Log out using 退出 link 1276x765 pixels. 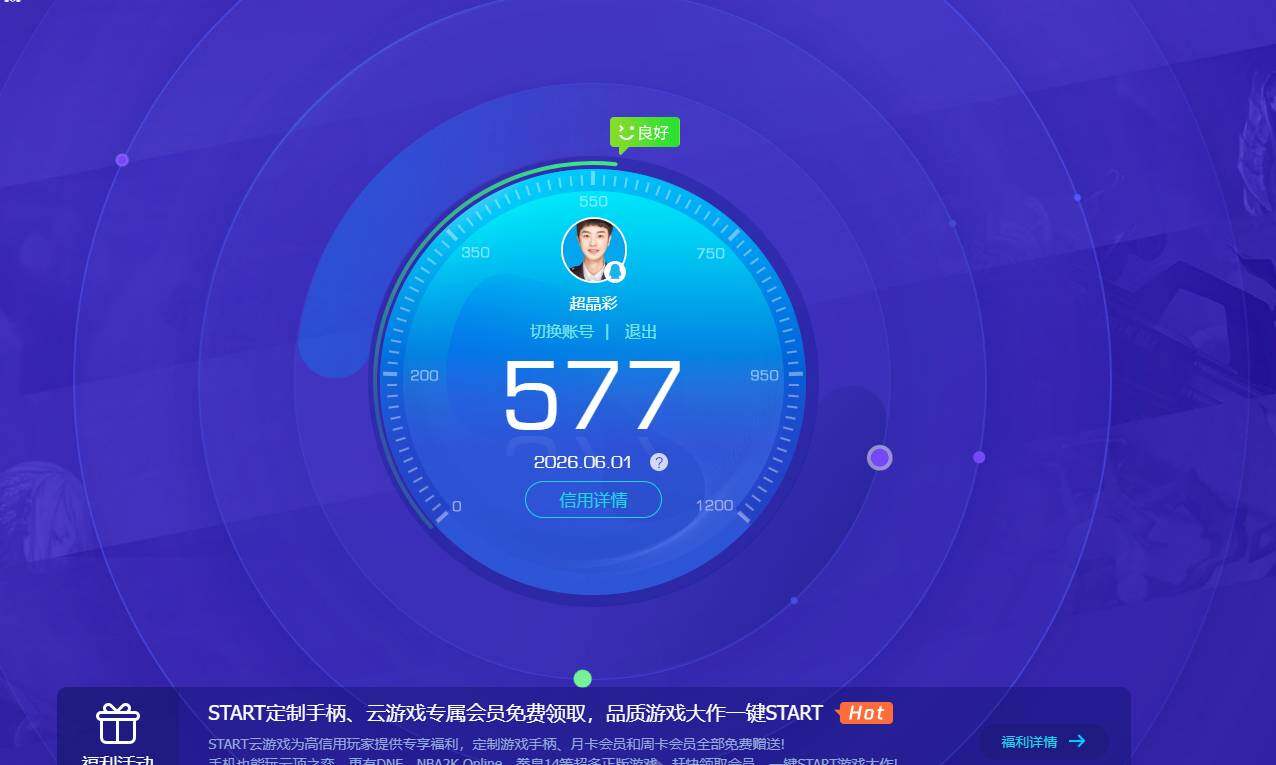pos(641,332)
